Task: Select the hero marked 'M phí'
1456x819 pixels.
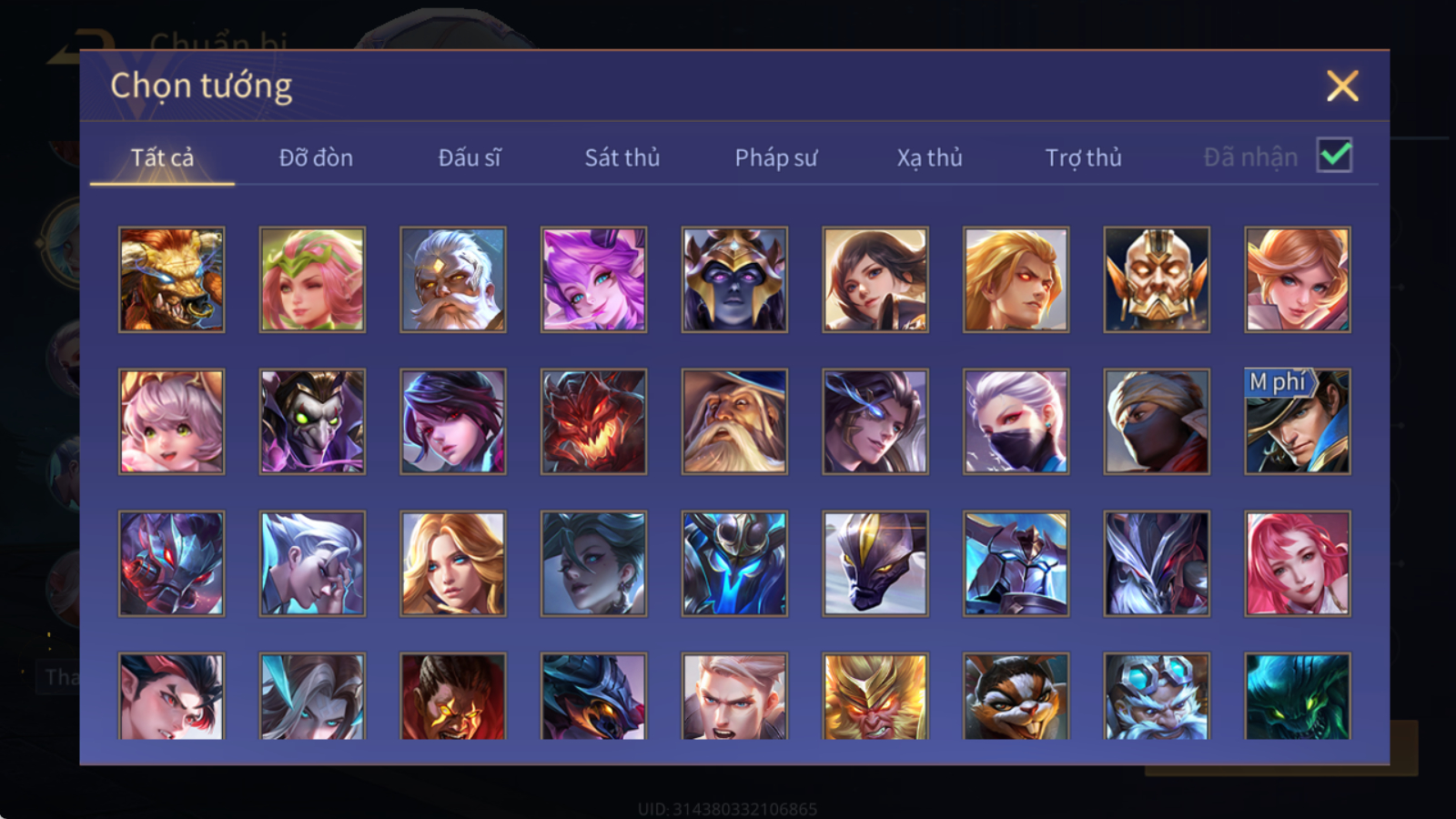Action: (x=1298, y=421)
